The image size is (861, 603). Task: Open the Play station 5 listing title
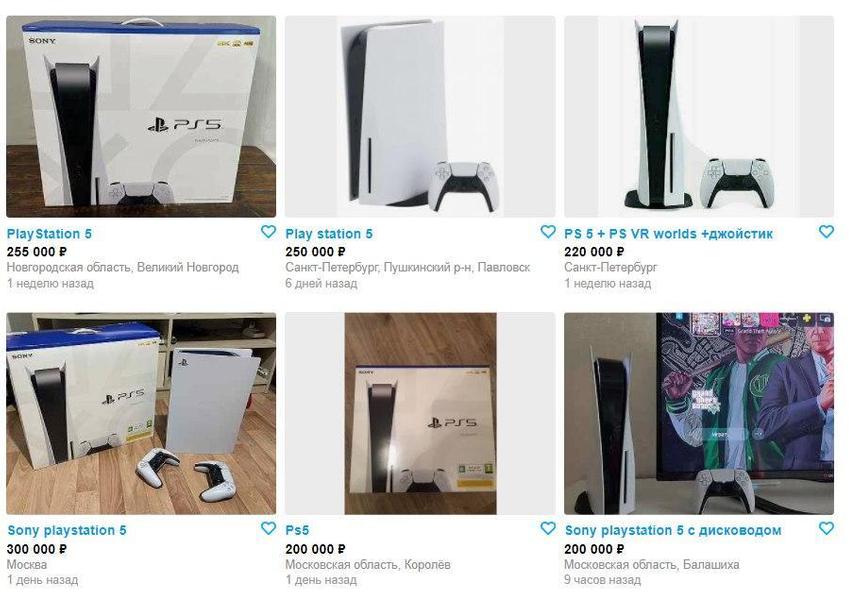(x=329, y=234)
